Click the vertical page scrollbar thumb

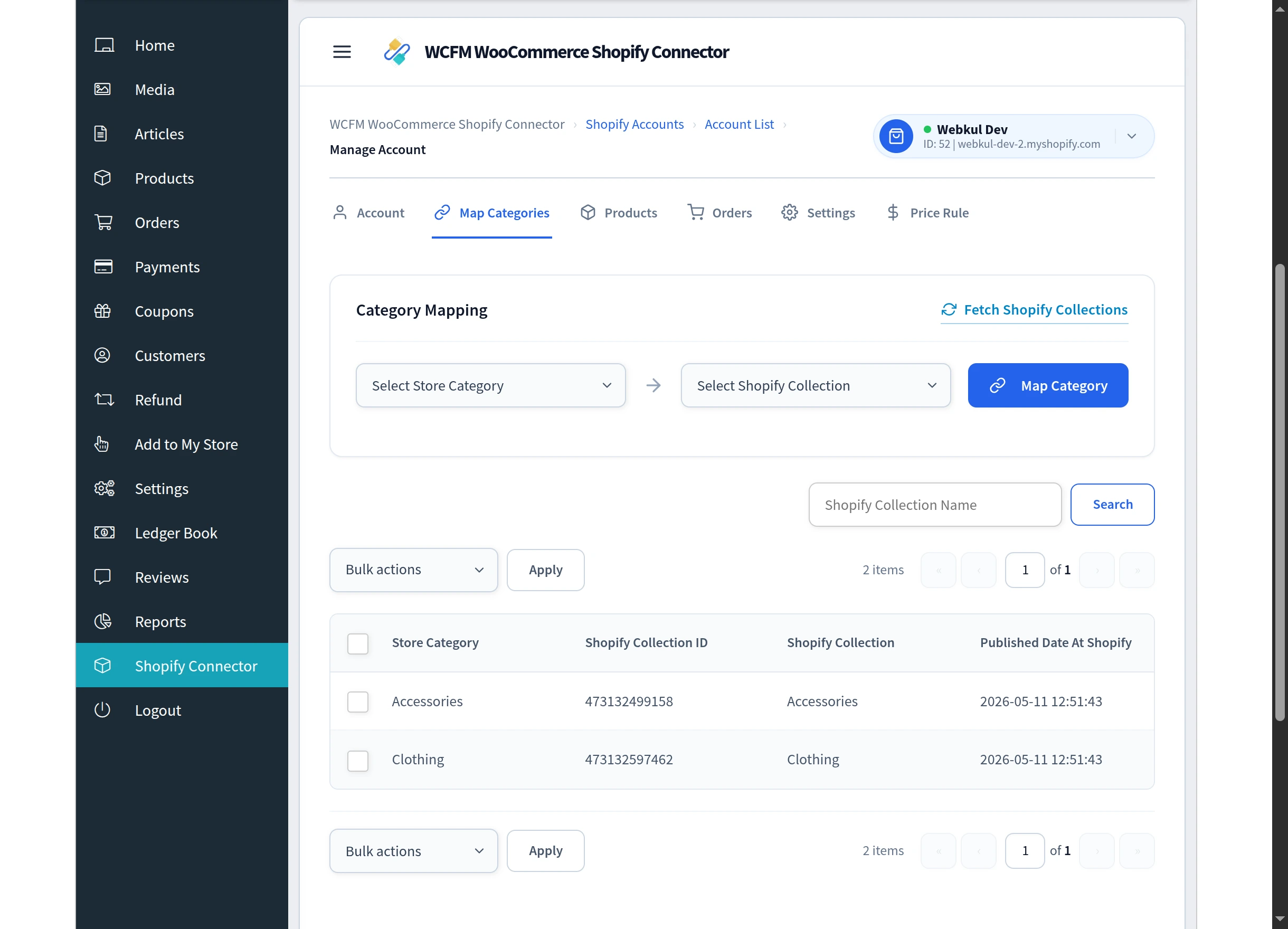(x=1280, y=492)
